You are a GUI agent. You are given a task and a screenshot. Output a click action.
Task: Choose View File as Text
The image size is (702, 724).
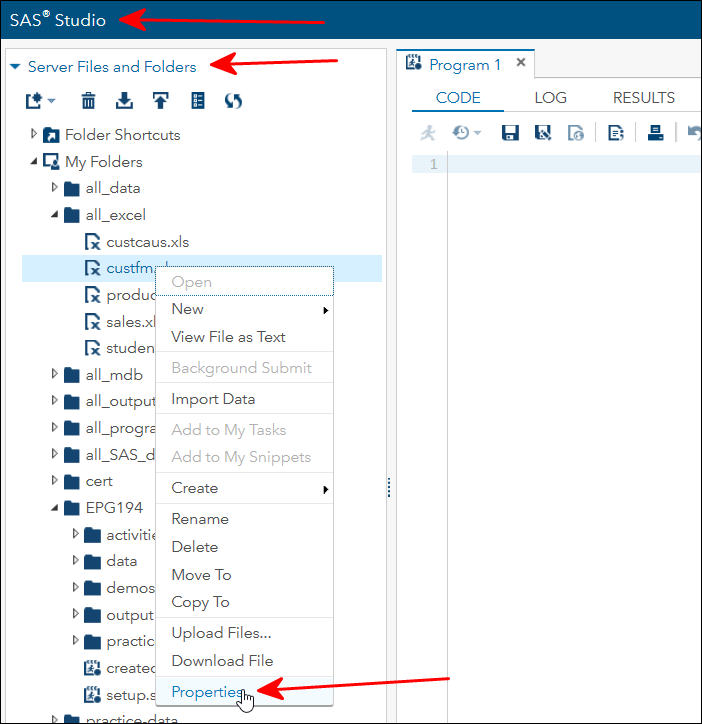244,337
